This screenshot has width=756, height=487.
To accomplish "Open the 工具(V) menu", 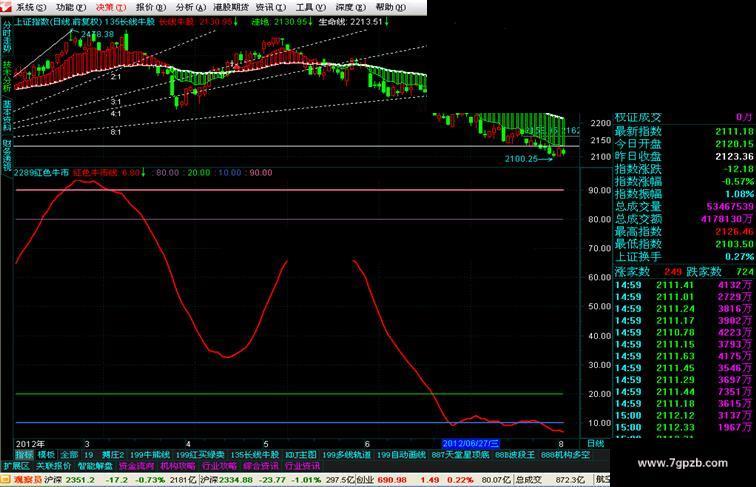I will pyautogui.click(x=311, y=7).
